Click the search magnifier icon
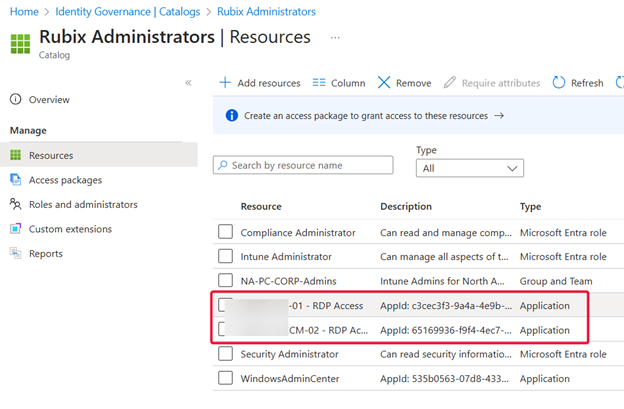 click(x=223, y=165)
